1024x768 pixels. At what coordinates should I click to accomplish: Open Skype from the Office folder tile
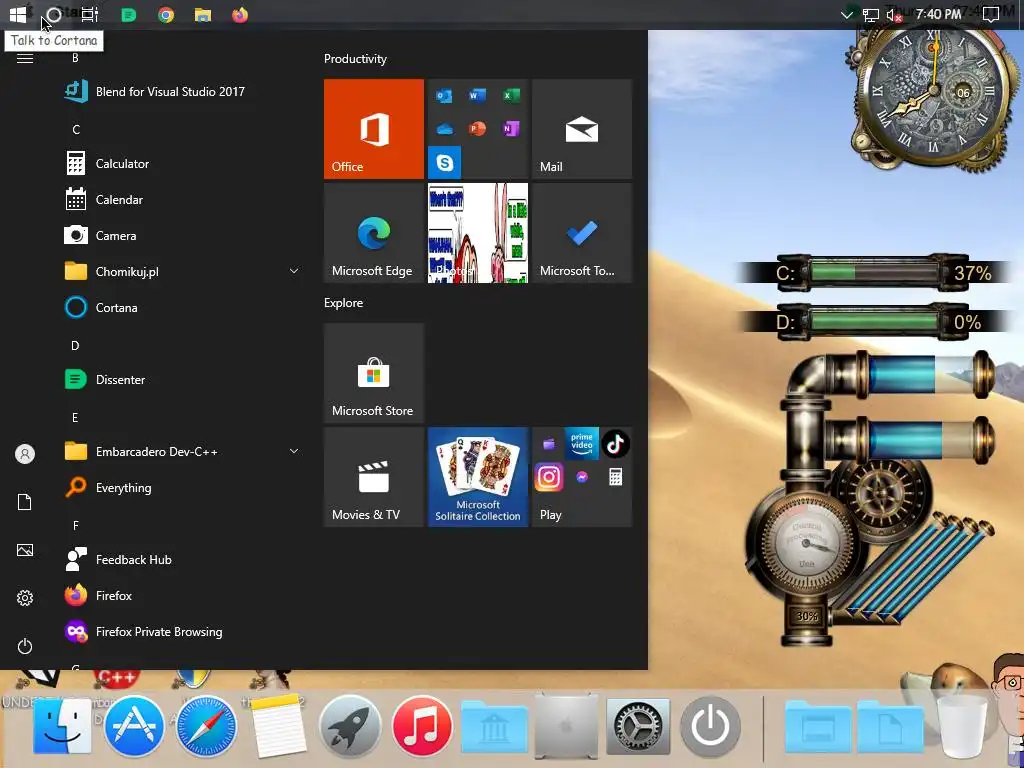pos(444,162)
